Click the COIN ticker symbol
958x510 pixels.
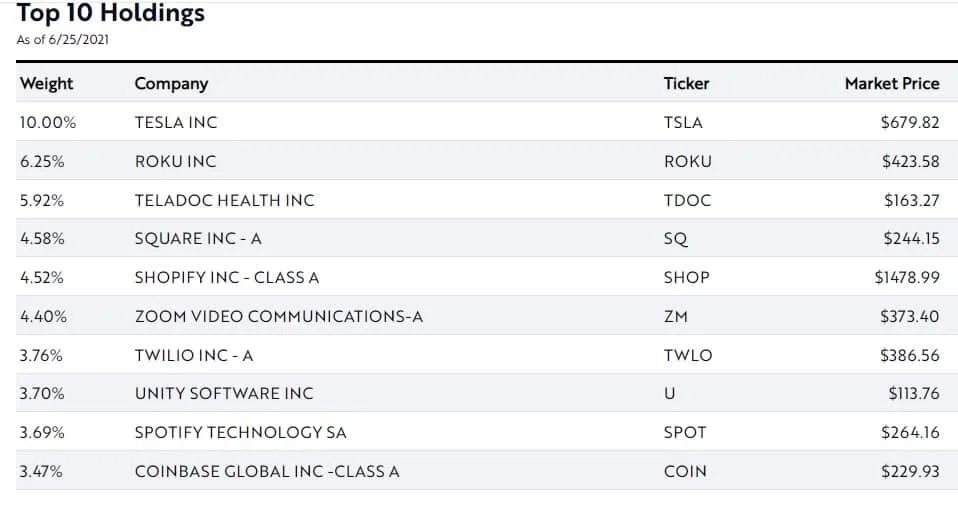tap(685, 472)
